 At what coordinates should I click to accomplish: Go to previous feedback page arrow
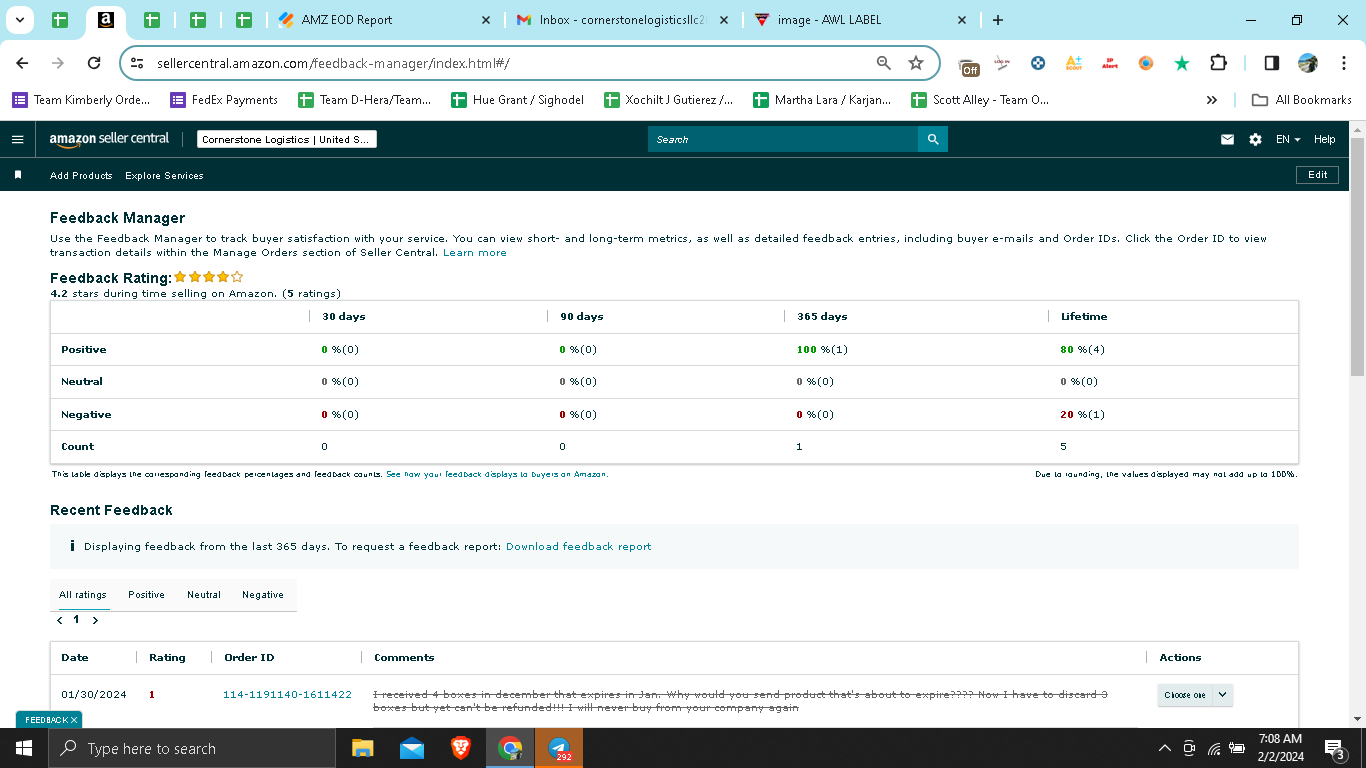60,620
